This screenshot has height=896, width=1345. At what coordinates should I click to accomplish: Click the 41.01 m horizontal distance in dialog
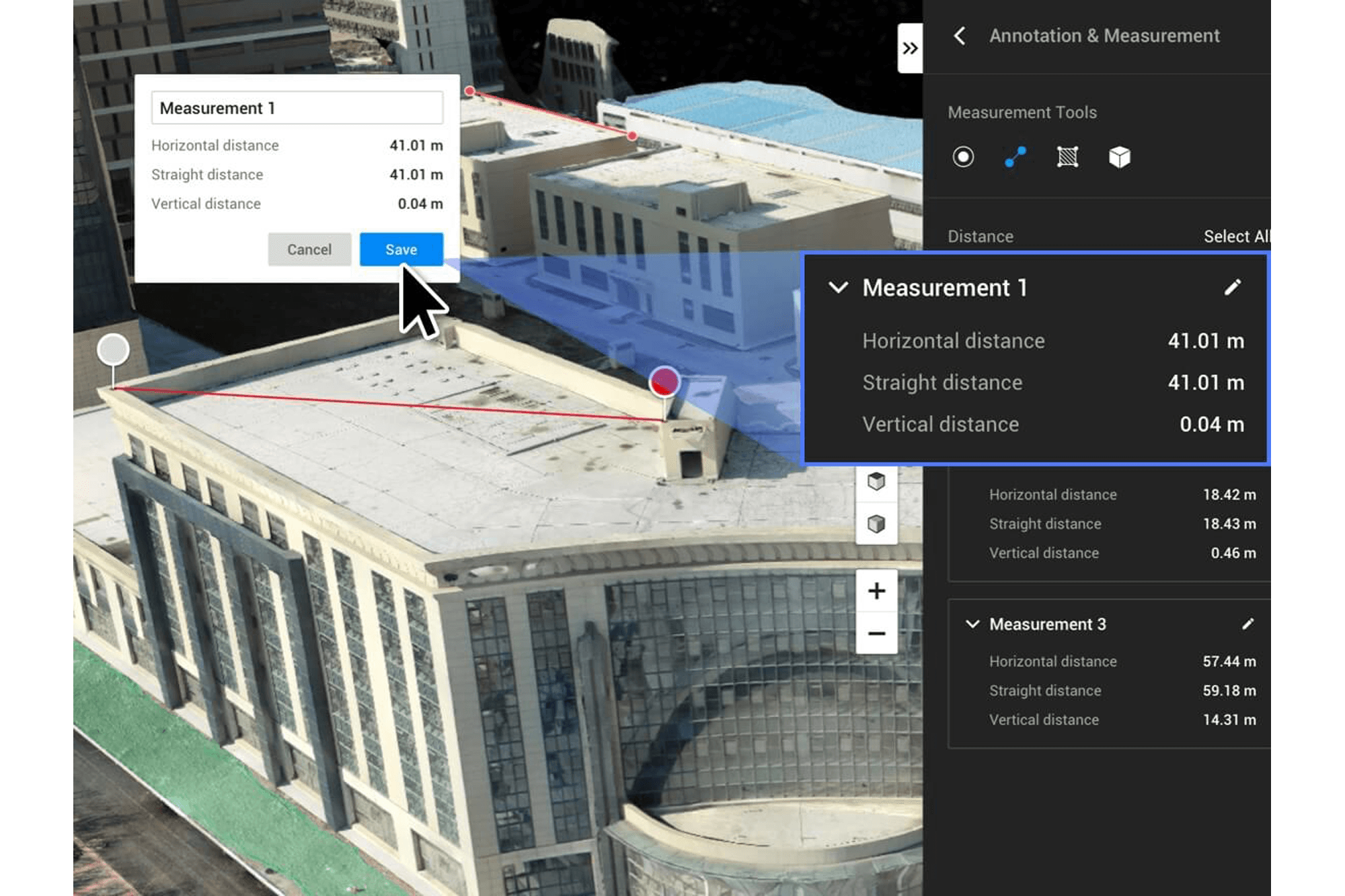click(416, 145)
